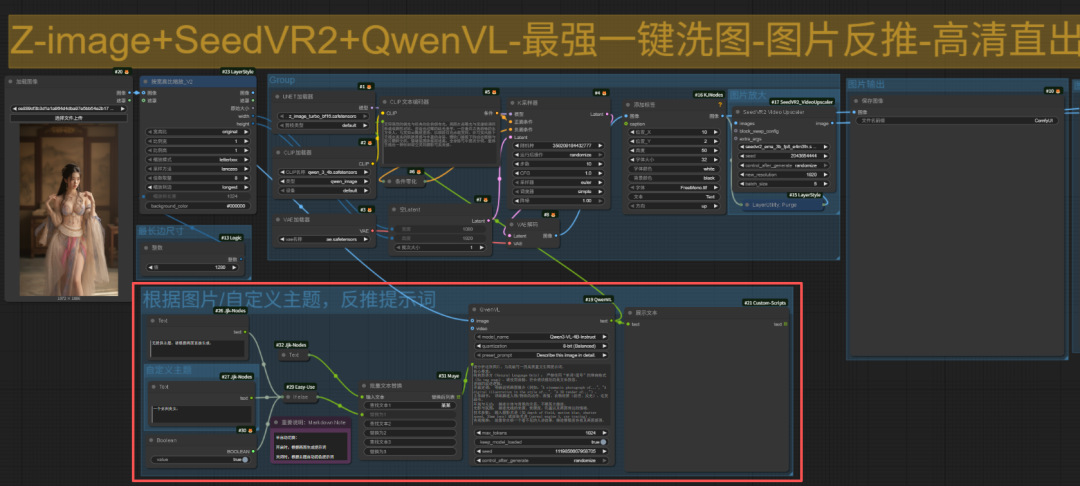Open the QwenVL model_name dropdown
1080x486 pixels.
(541, 337)
